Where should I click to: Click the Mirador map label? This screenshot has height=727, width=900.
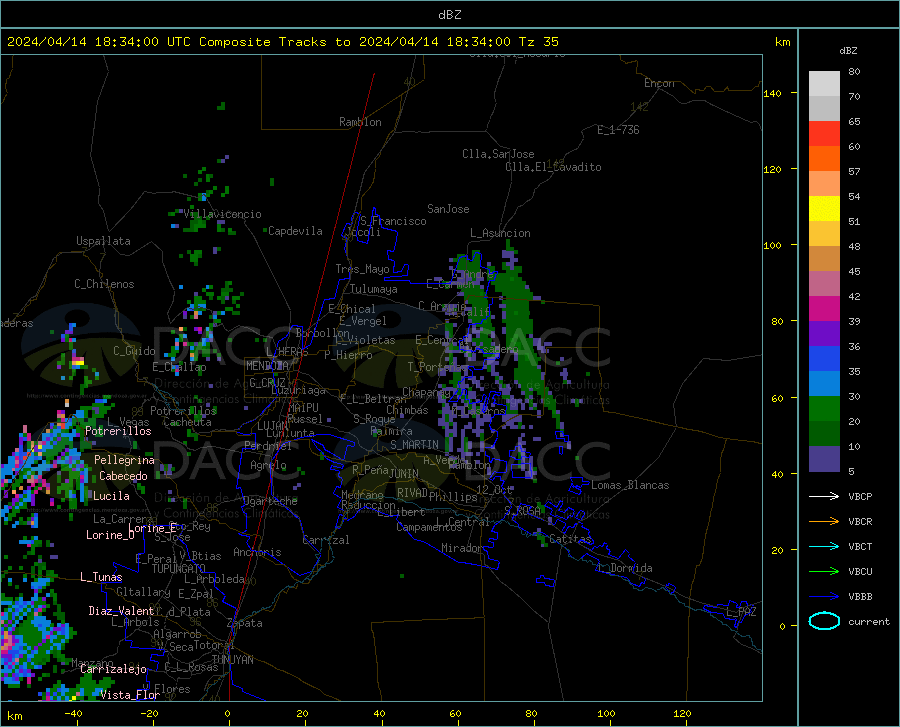tap(462, 548)
